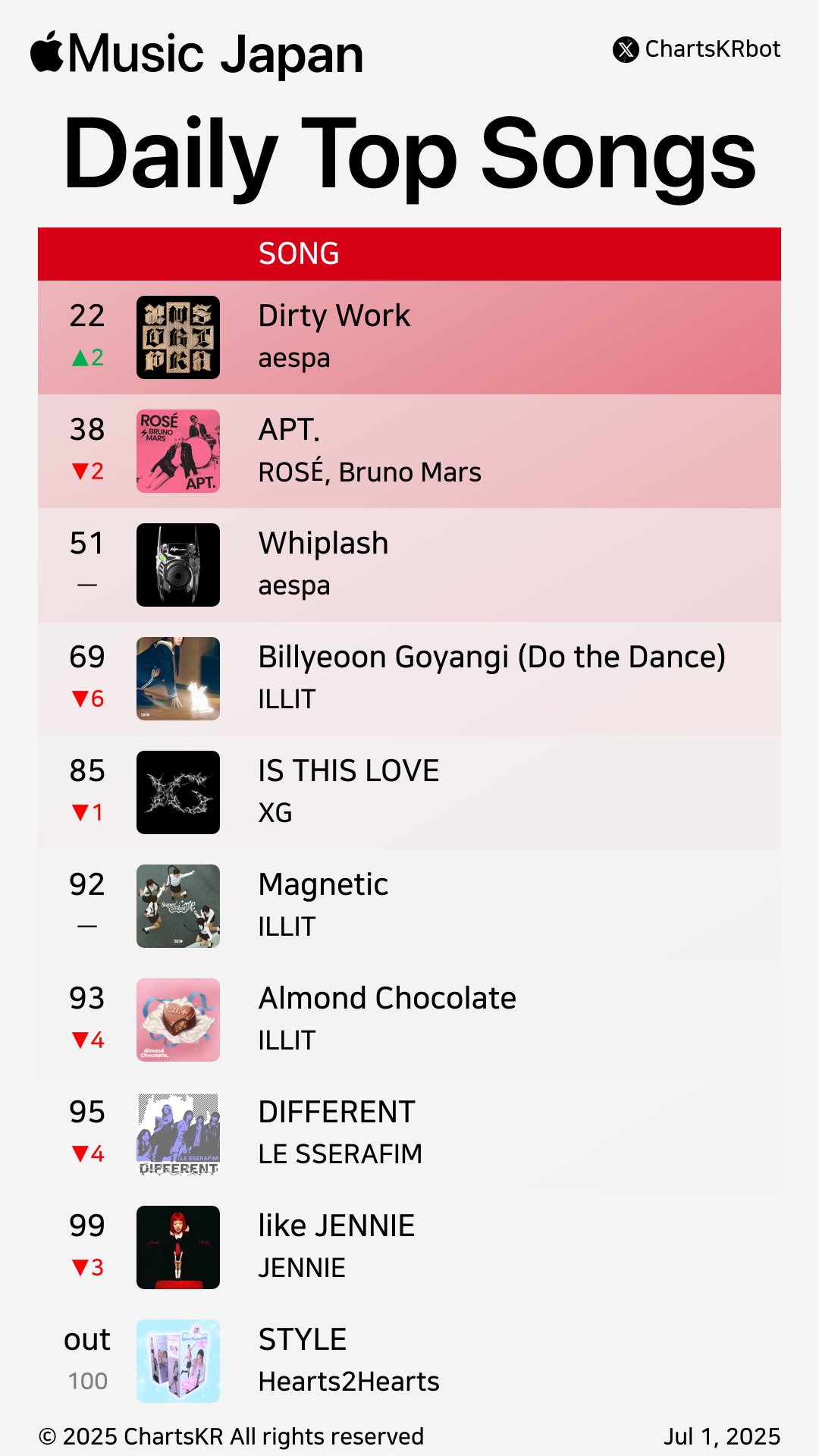This screenshot has width=819, height=1456.
Task: Click the red down arrow under rank 99
Action: click(x=80, y=1268)
